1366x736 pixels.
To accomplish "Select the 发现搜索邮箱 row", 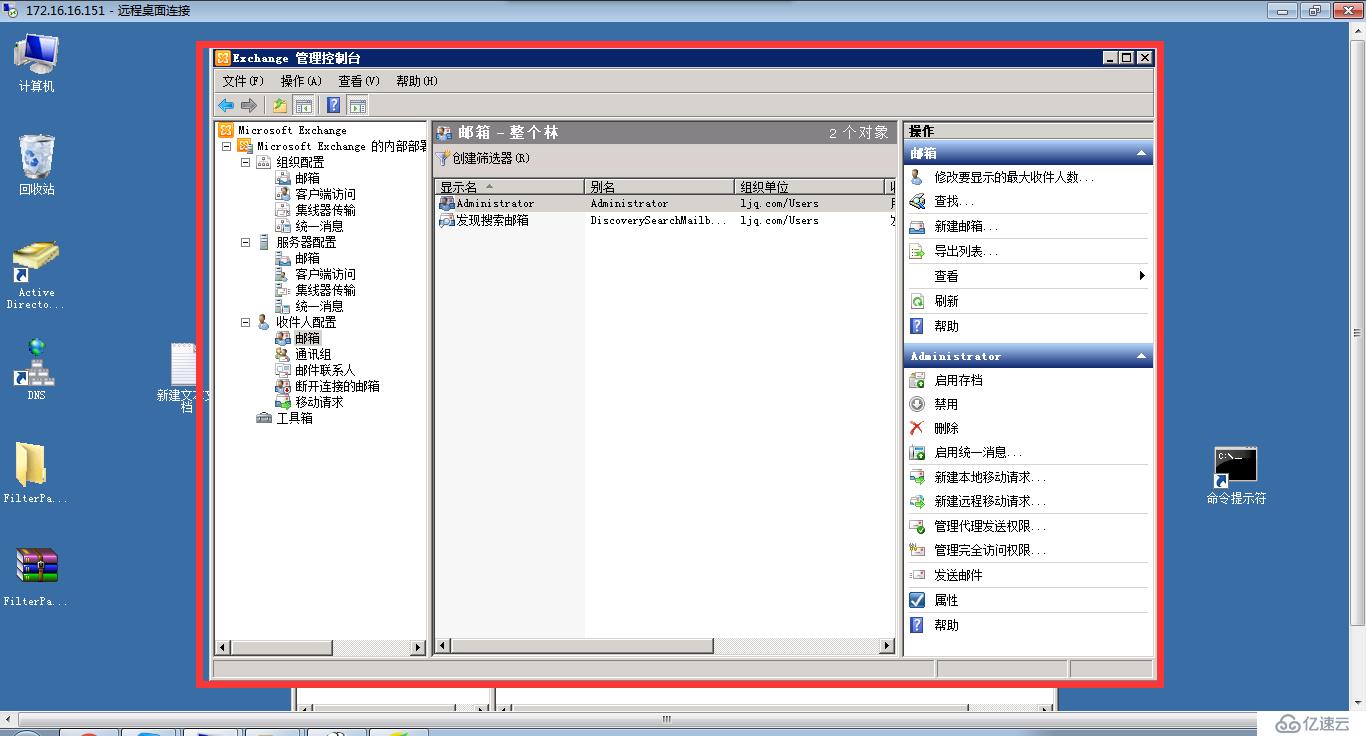I will coord(665,220).
